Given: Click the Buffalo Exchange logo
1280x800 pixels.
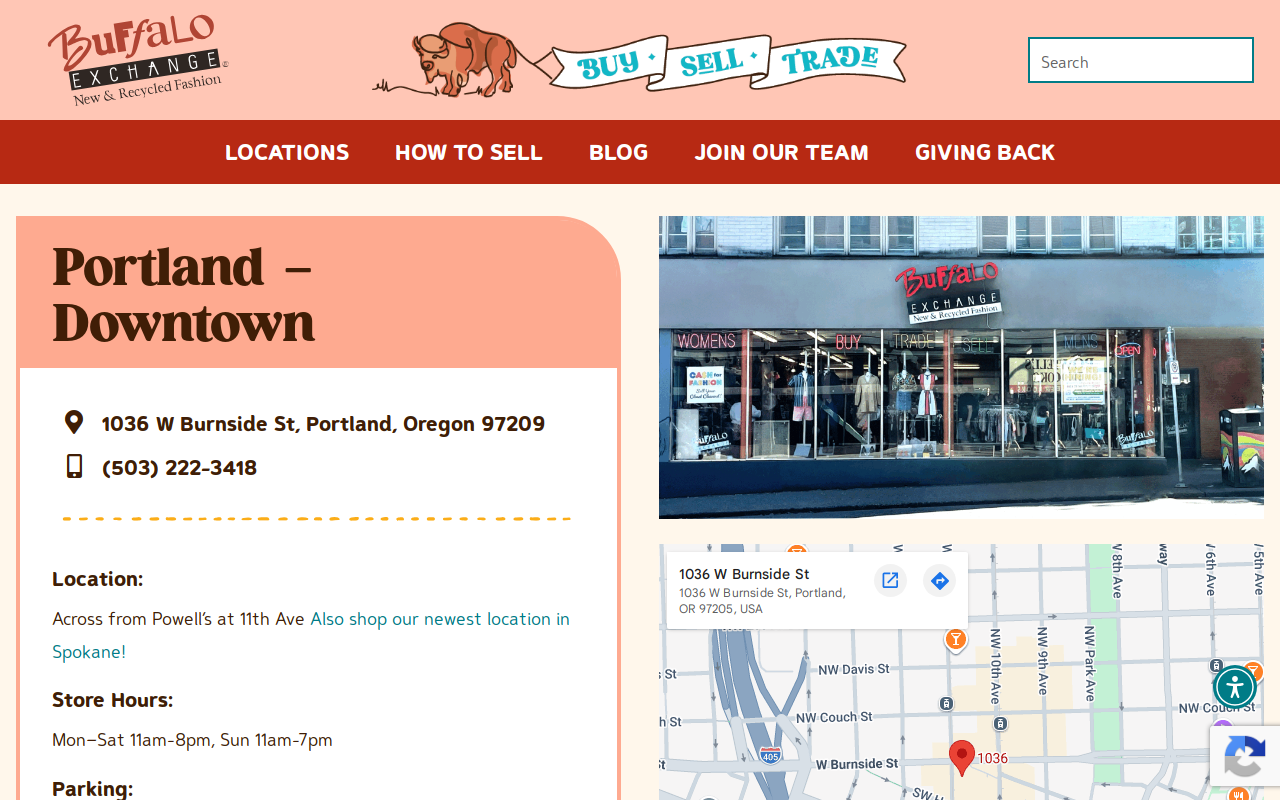Looking at the screenshot, I should coord(138,60).
